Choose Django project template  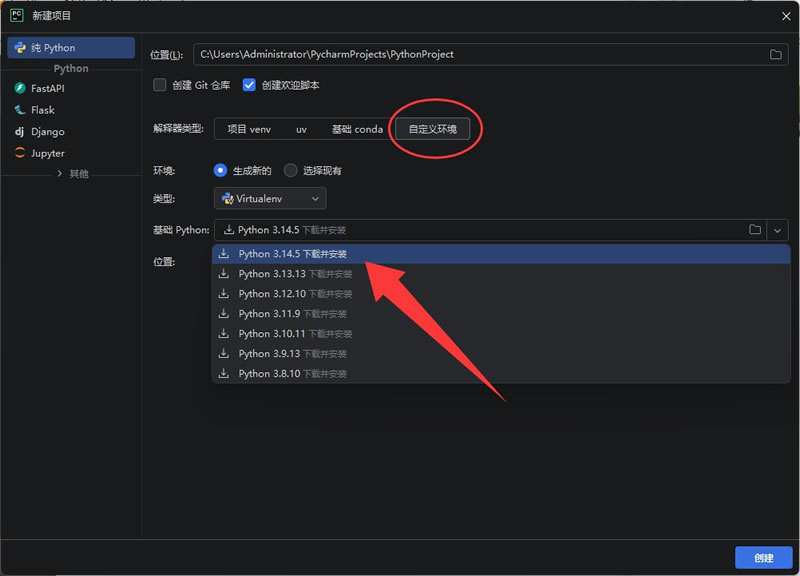click(47, 132)
